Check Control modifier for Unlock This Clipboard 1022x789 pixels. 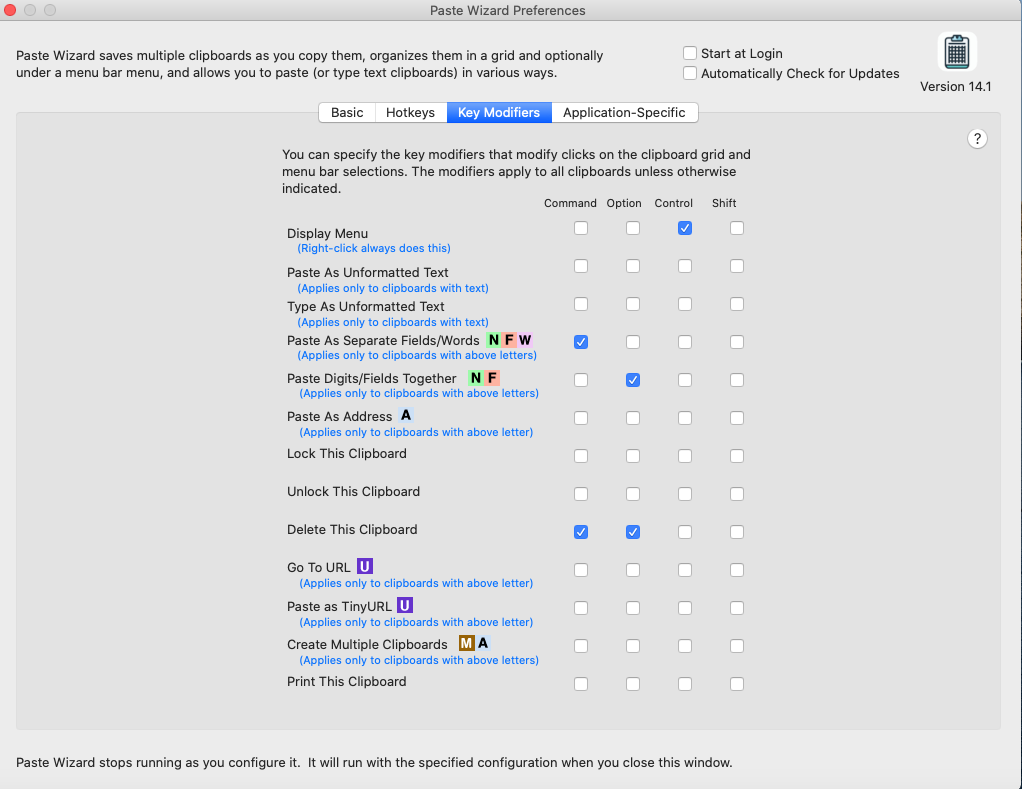coord(685,494)
